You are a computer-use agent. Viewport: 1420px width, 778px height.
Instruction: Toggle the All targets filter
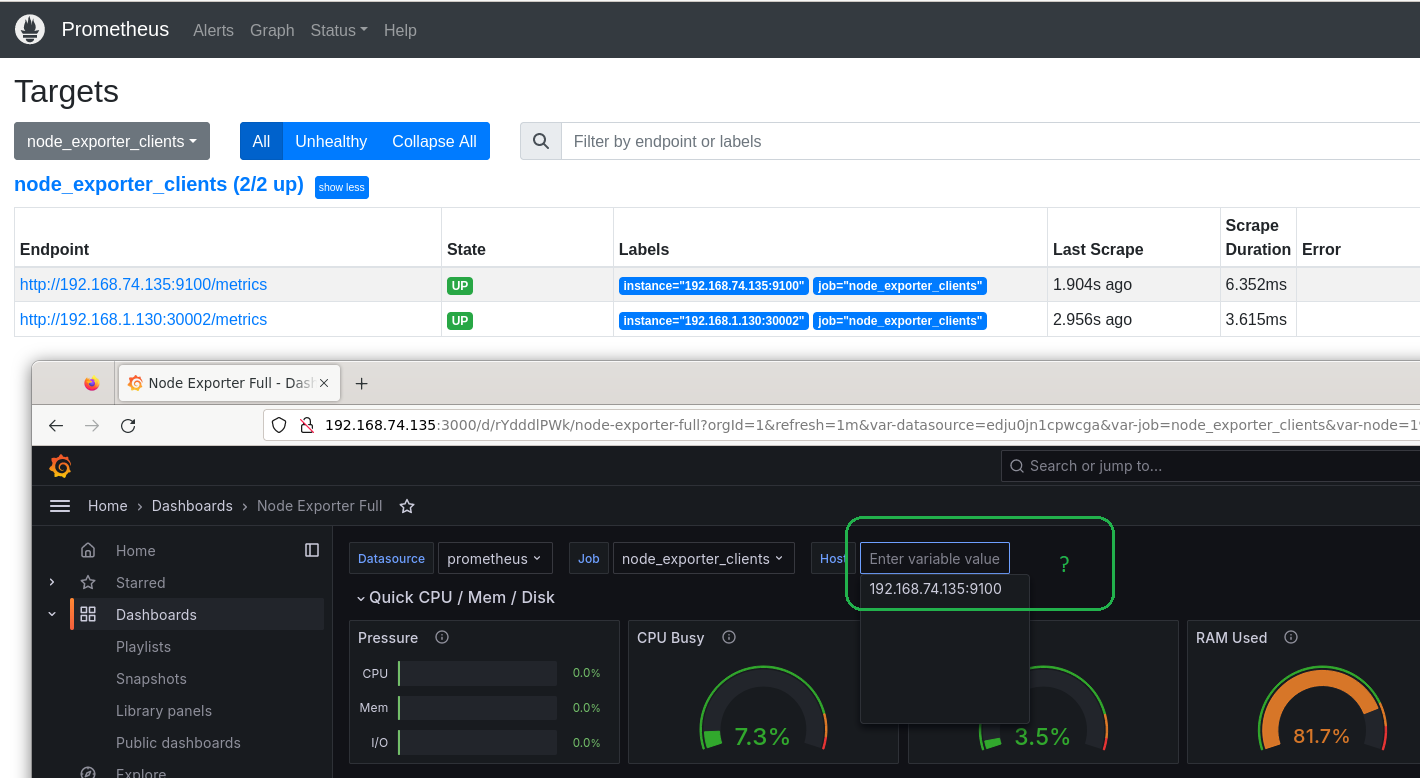coord(261,141)
